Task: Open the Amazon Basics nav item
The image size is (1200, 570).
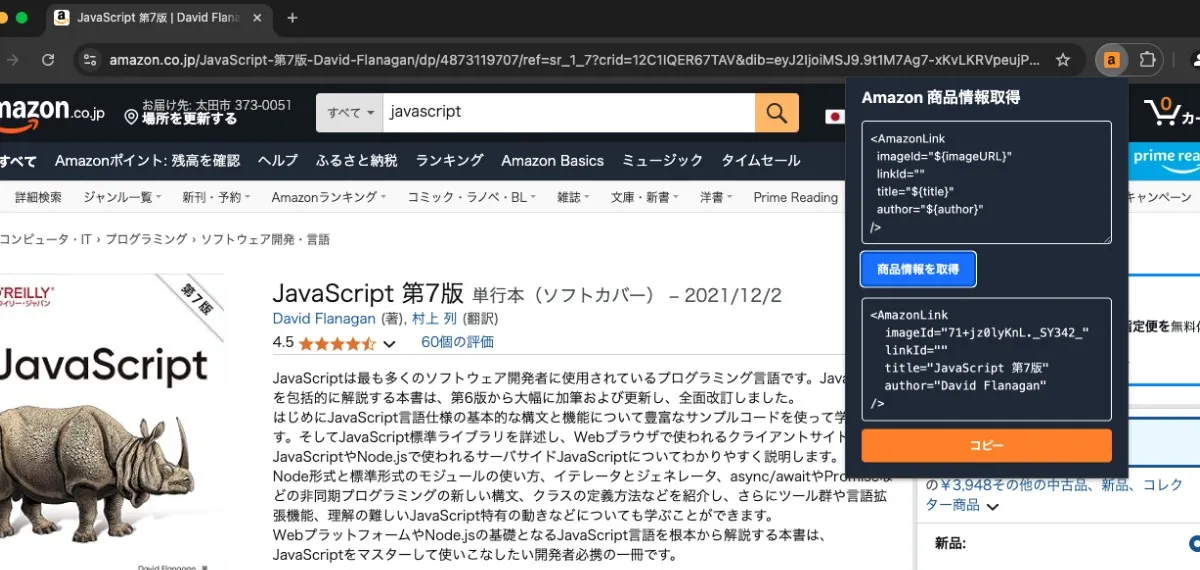Action: point(552,160)
